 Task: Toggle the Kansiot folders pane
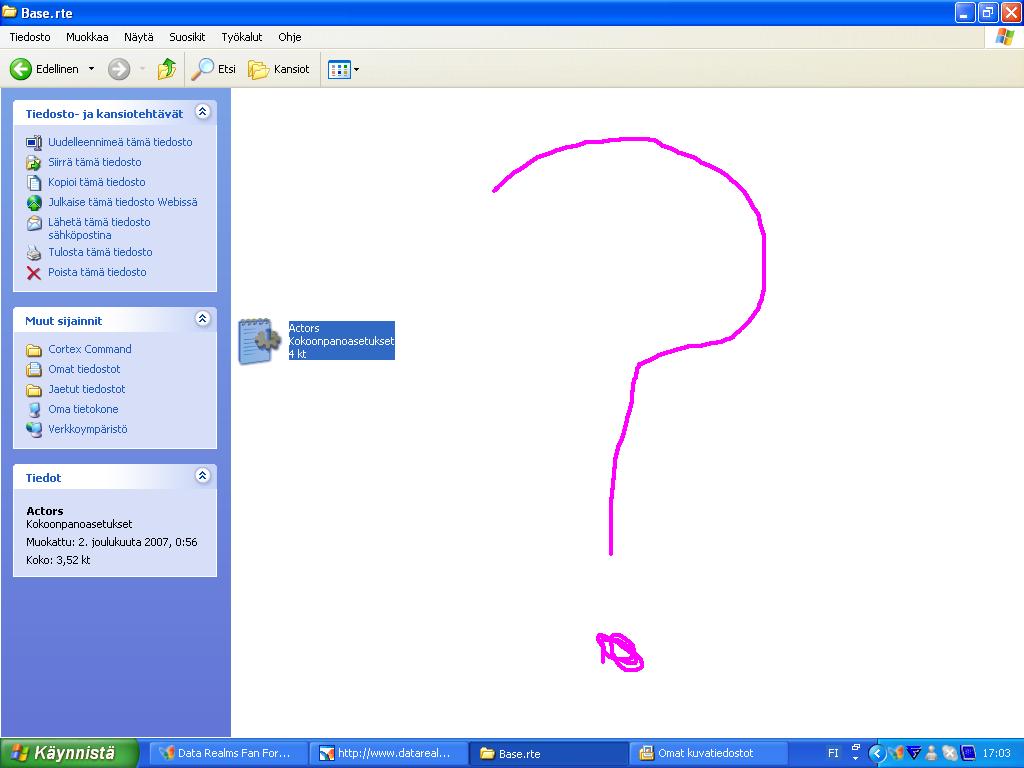click(279, 69)
